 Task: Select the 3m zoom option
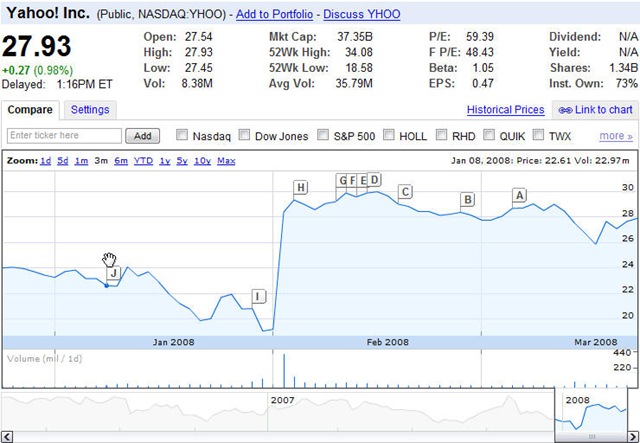click(101, 161)
